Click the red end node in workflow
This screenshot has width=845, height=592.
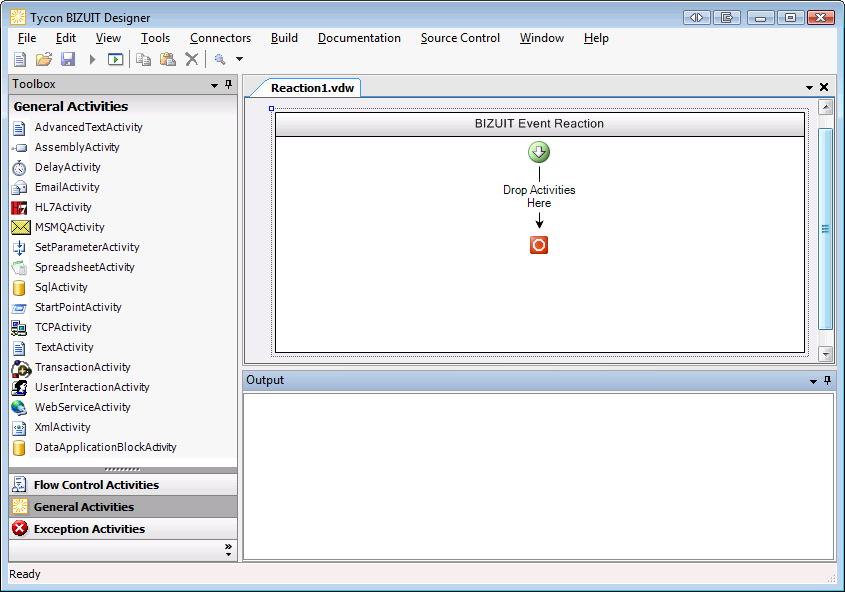[x=539, y=245]
